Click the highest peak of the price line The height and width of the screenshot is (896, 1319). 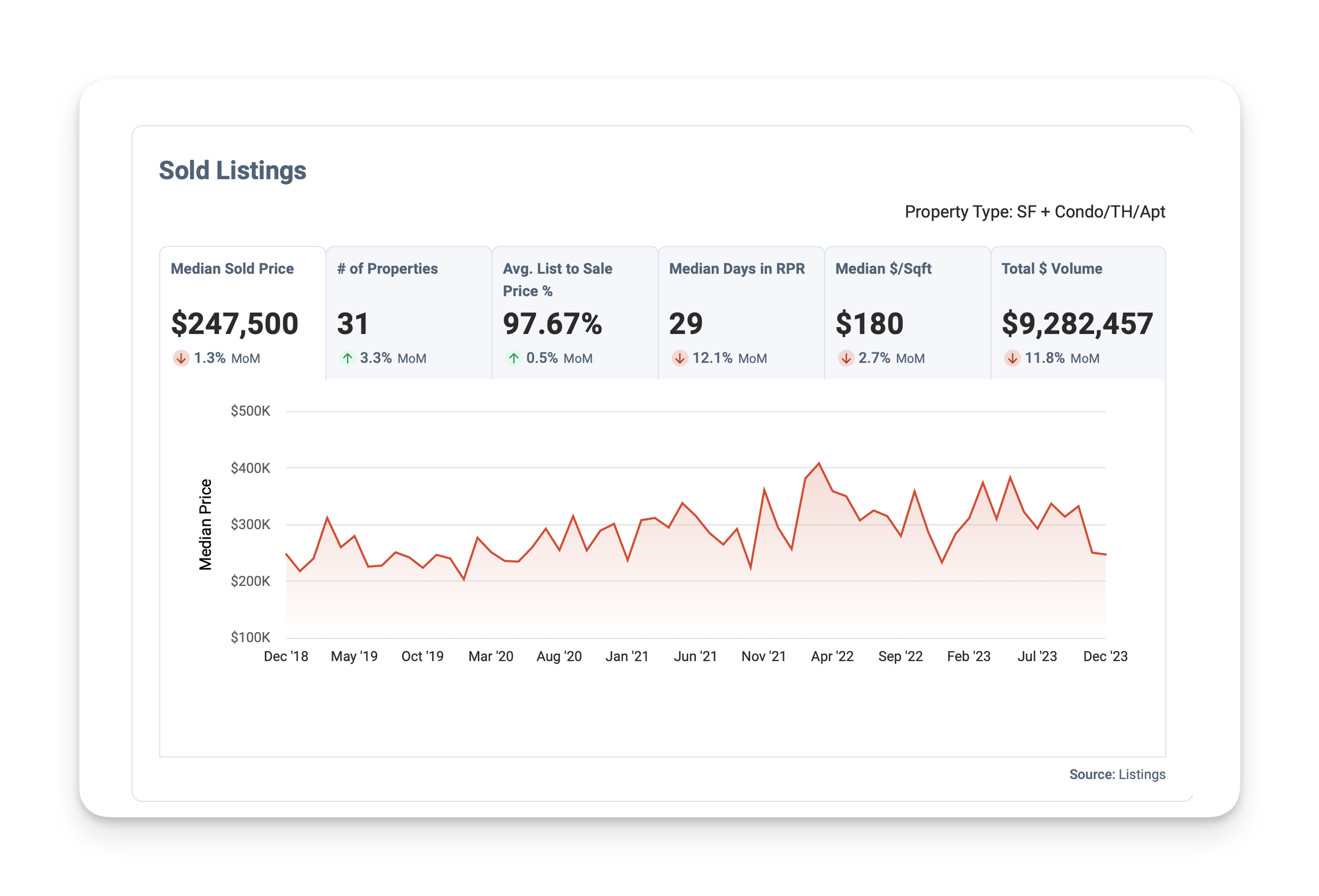click(819, 463)
